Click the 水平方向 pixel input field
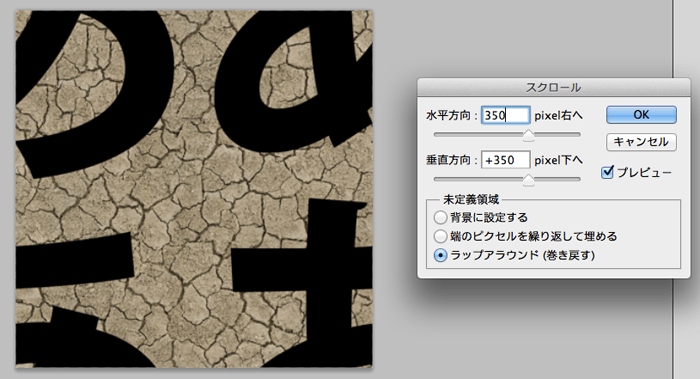Viewport: 700px width, 379px height. (506, 115)
